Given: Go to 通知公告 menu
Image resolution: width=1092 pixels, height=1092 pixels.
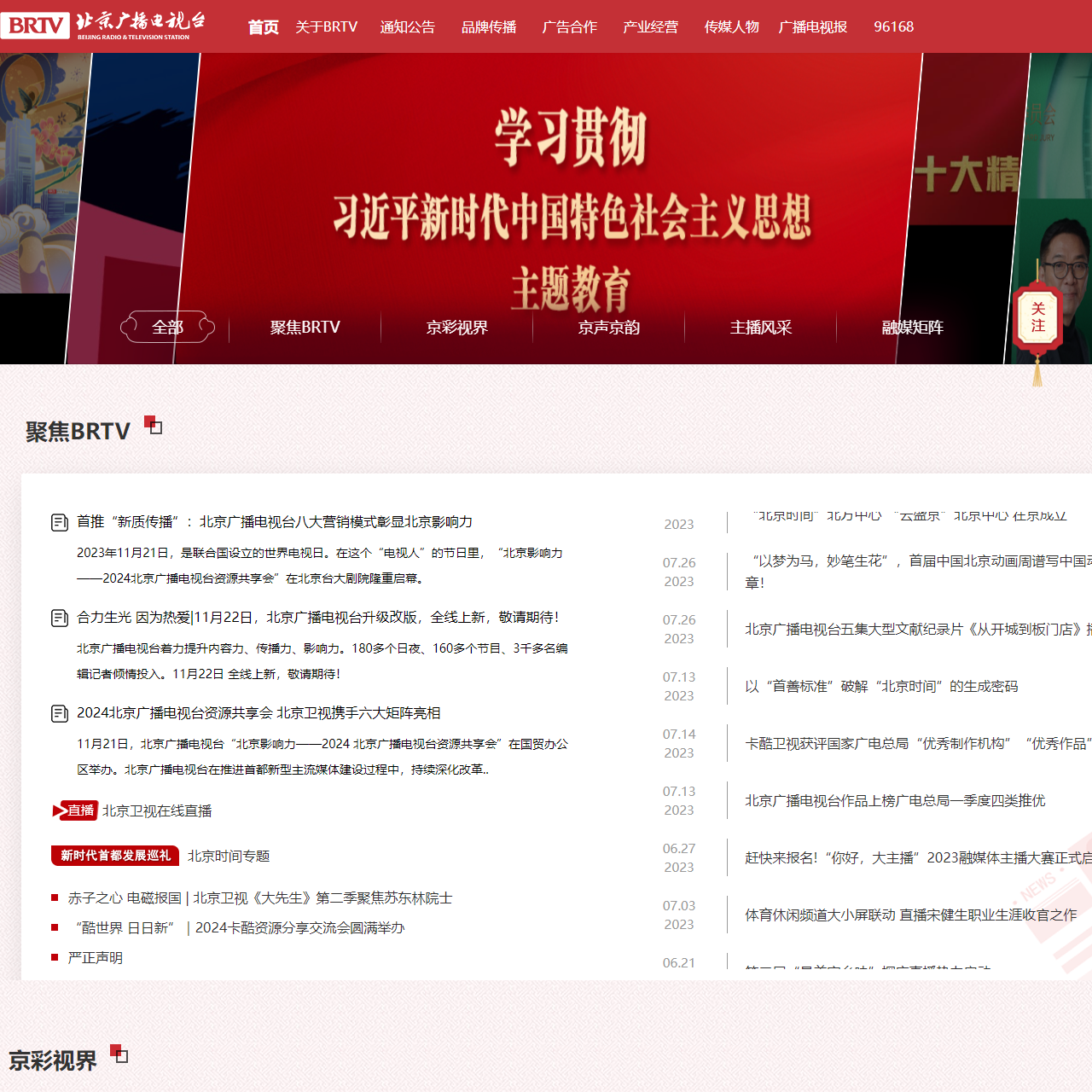Looking at the screenshot, I should (408, 27).
